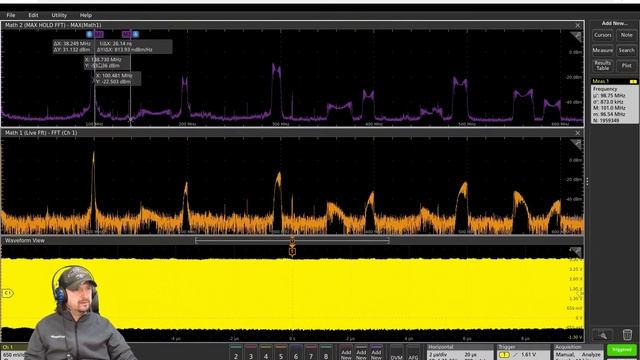The image size is (640, 360).
Task: Click the results bar collapse handle
Action: pos(587,182)
